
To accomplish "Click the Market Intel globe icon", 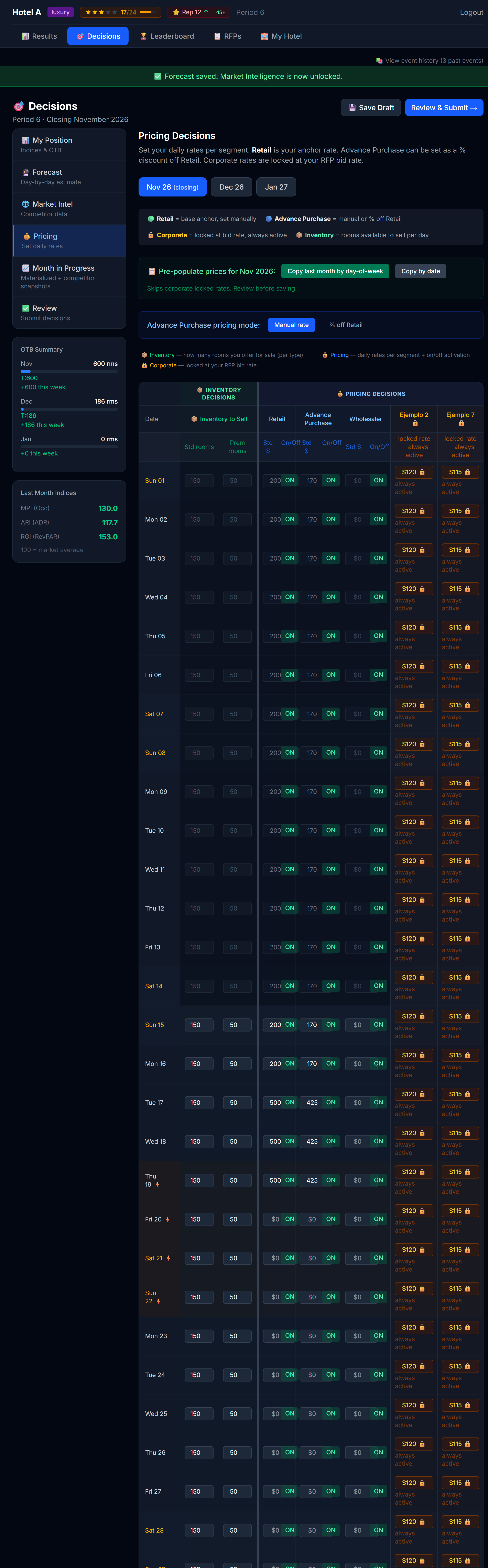I will point(26,204).
